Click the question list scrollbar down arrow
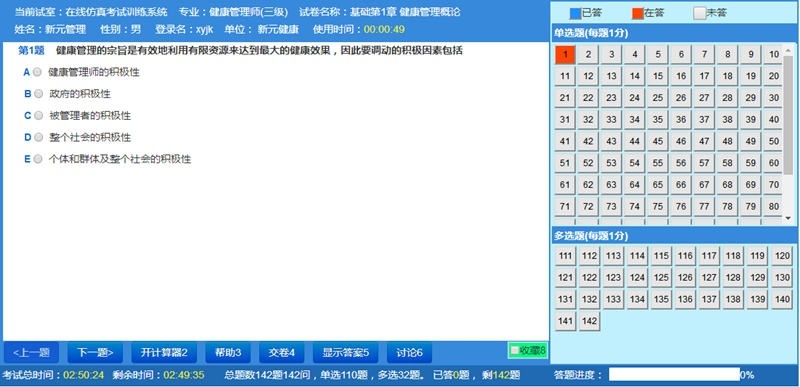The width and height of the screenshot is (800, 387). pyautogui.click(x=788, y=218)
